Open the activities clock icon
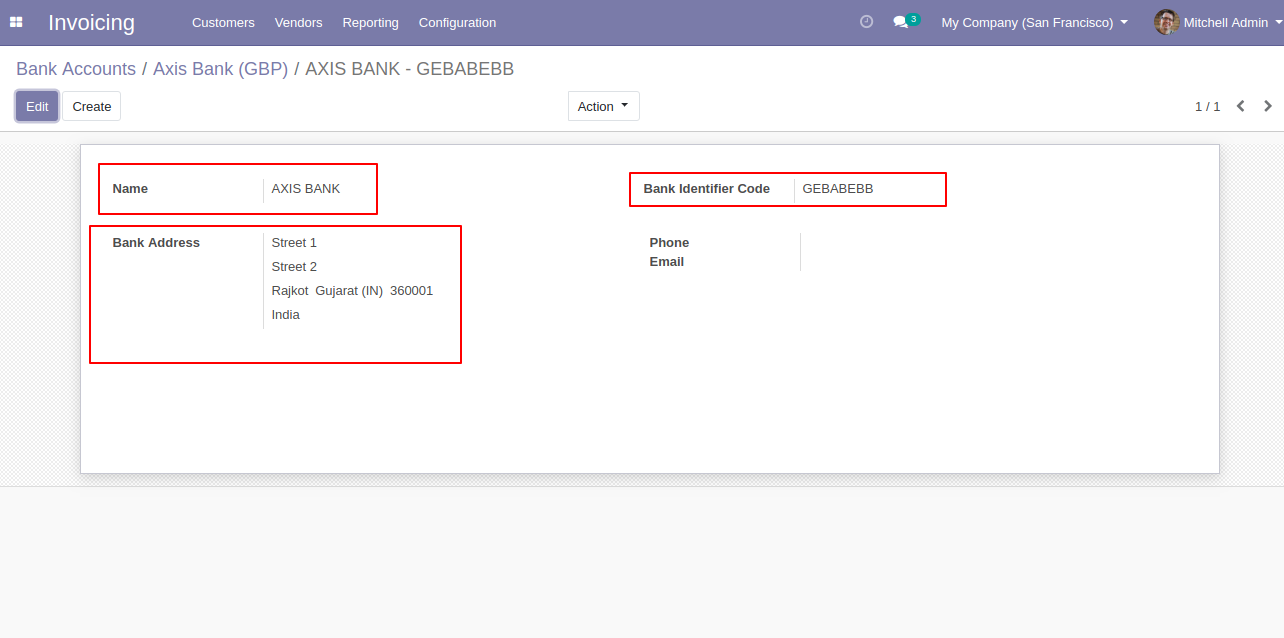This screenshot has width=1284, height=638. (866, 22)
